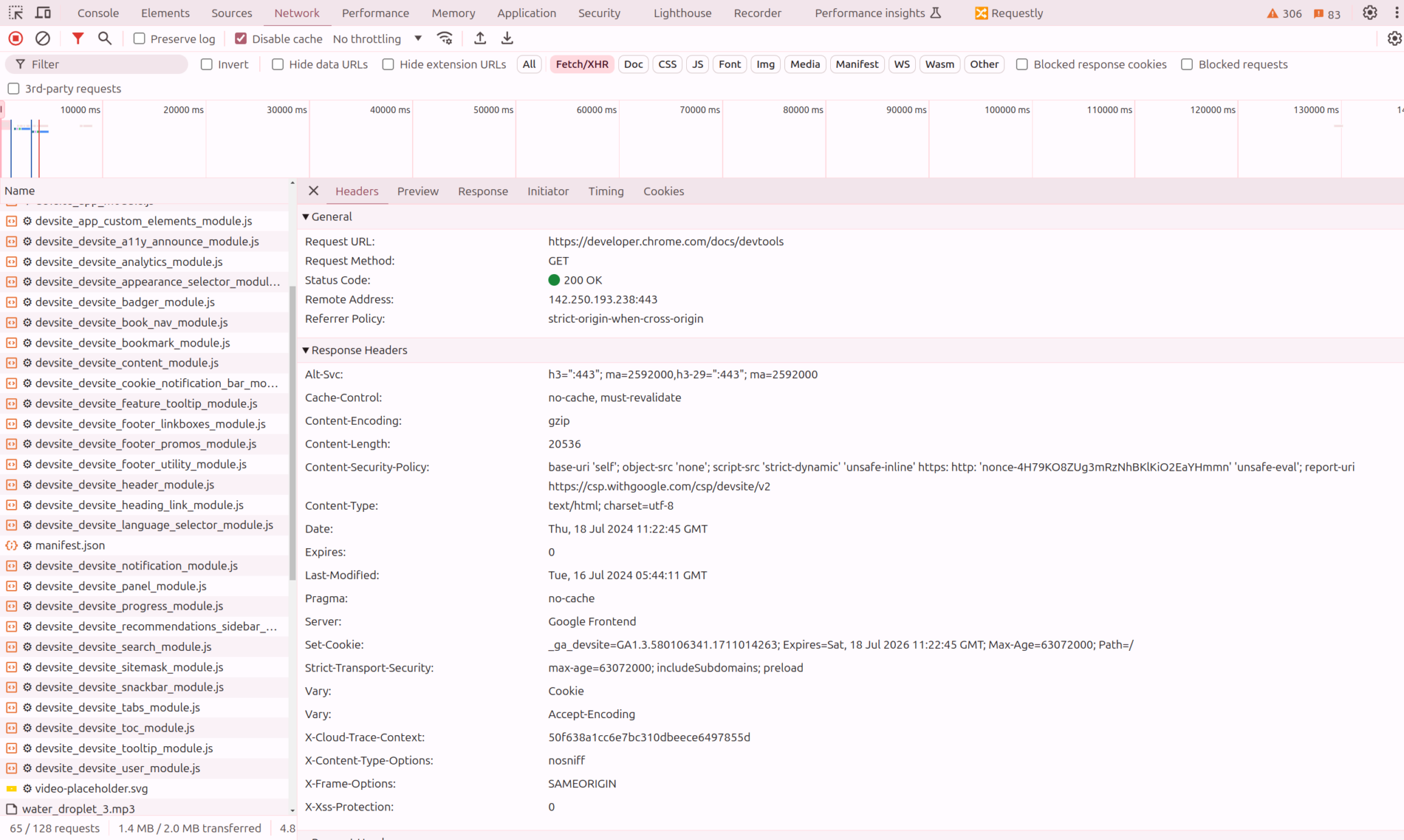Select the Fetch/XHR filter
The width and height of the screenshot is (1404, 840).
(x=581, y=64)
